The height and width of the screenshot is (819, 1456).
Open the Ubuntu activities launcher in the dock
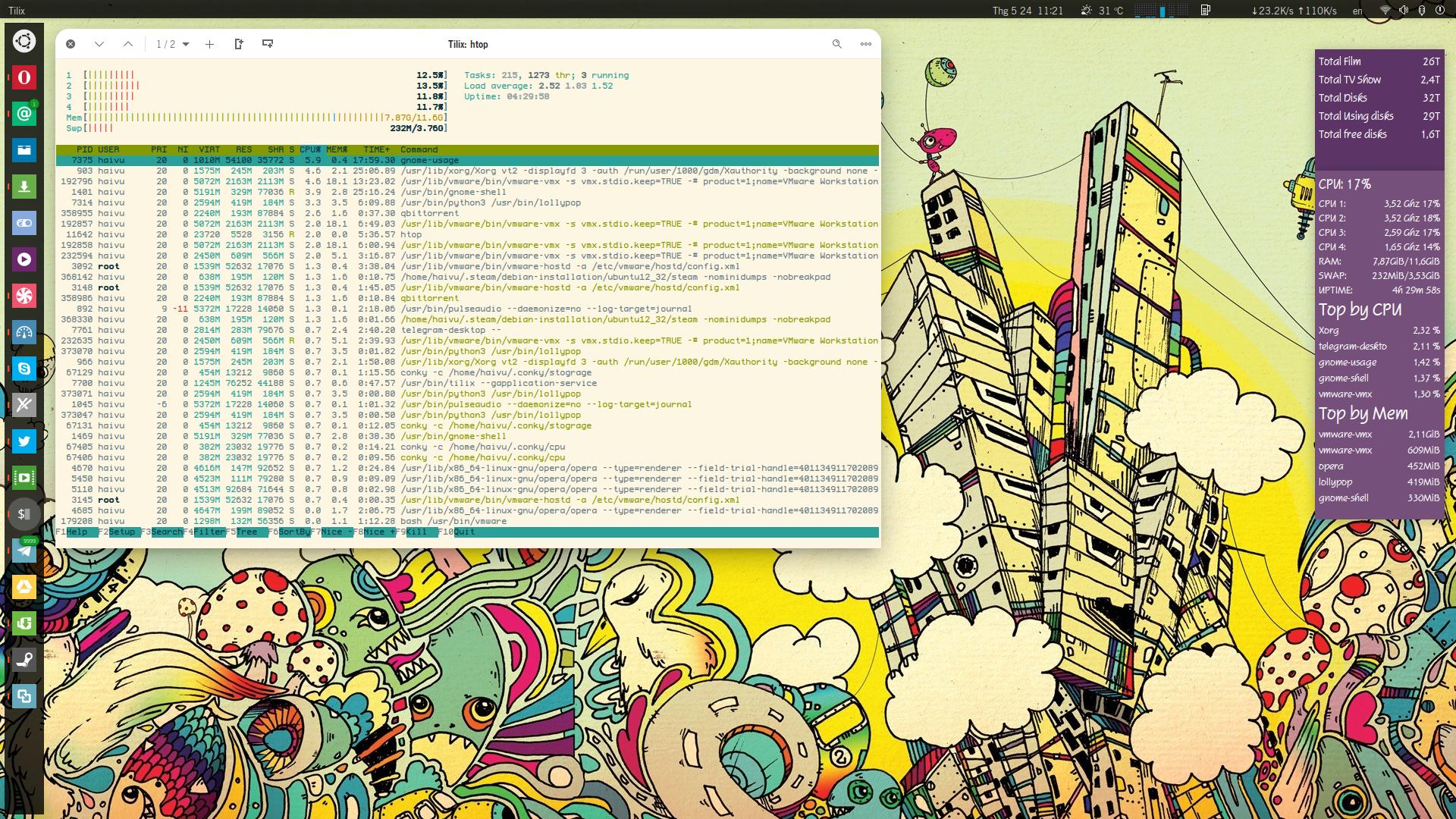coord(24,40)
